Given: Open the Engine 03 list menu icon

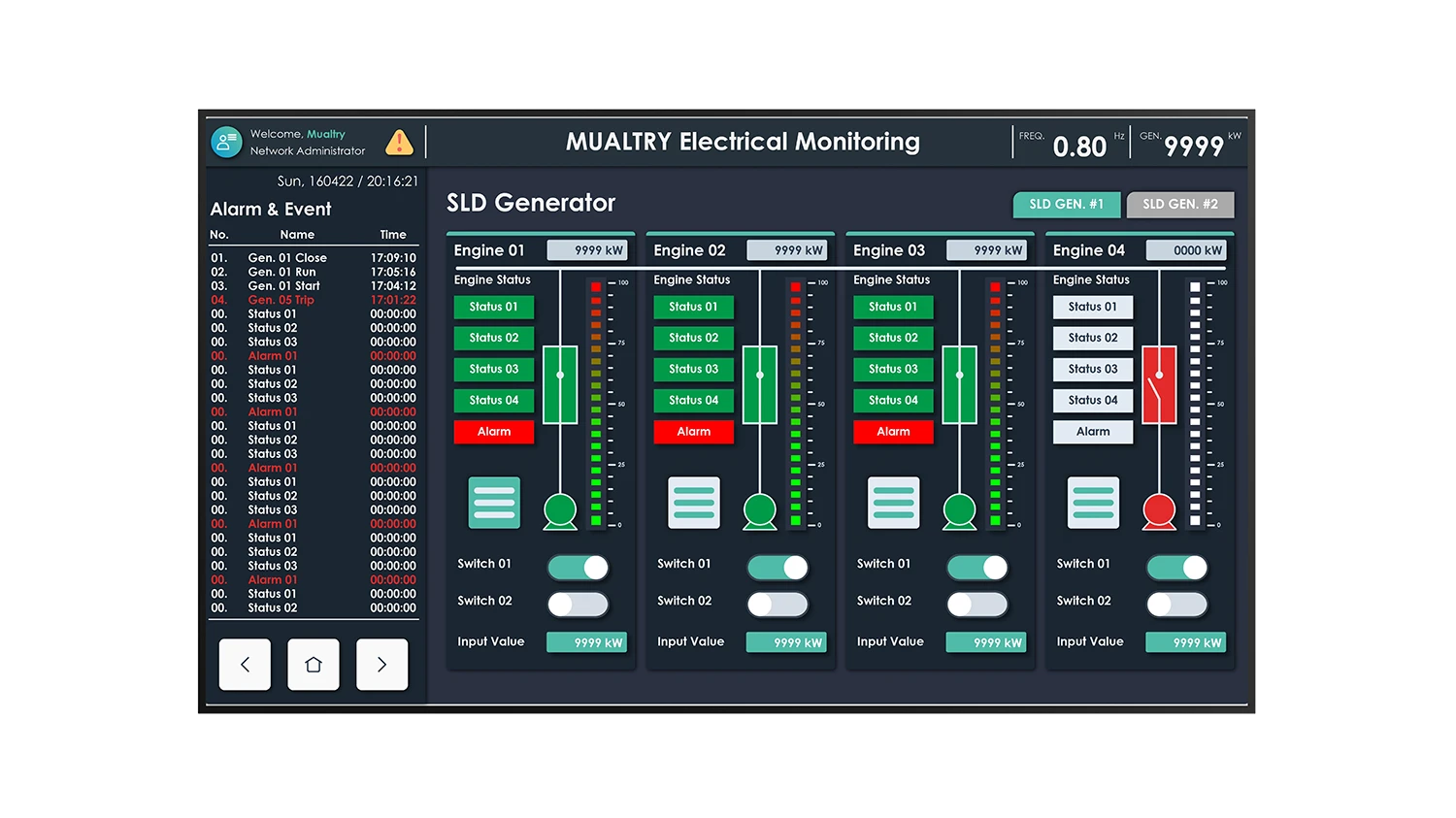Looking at the screenshot, I should [893, 503].
